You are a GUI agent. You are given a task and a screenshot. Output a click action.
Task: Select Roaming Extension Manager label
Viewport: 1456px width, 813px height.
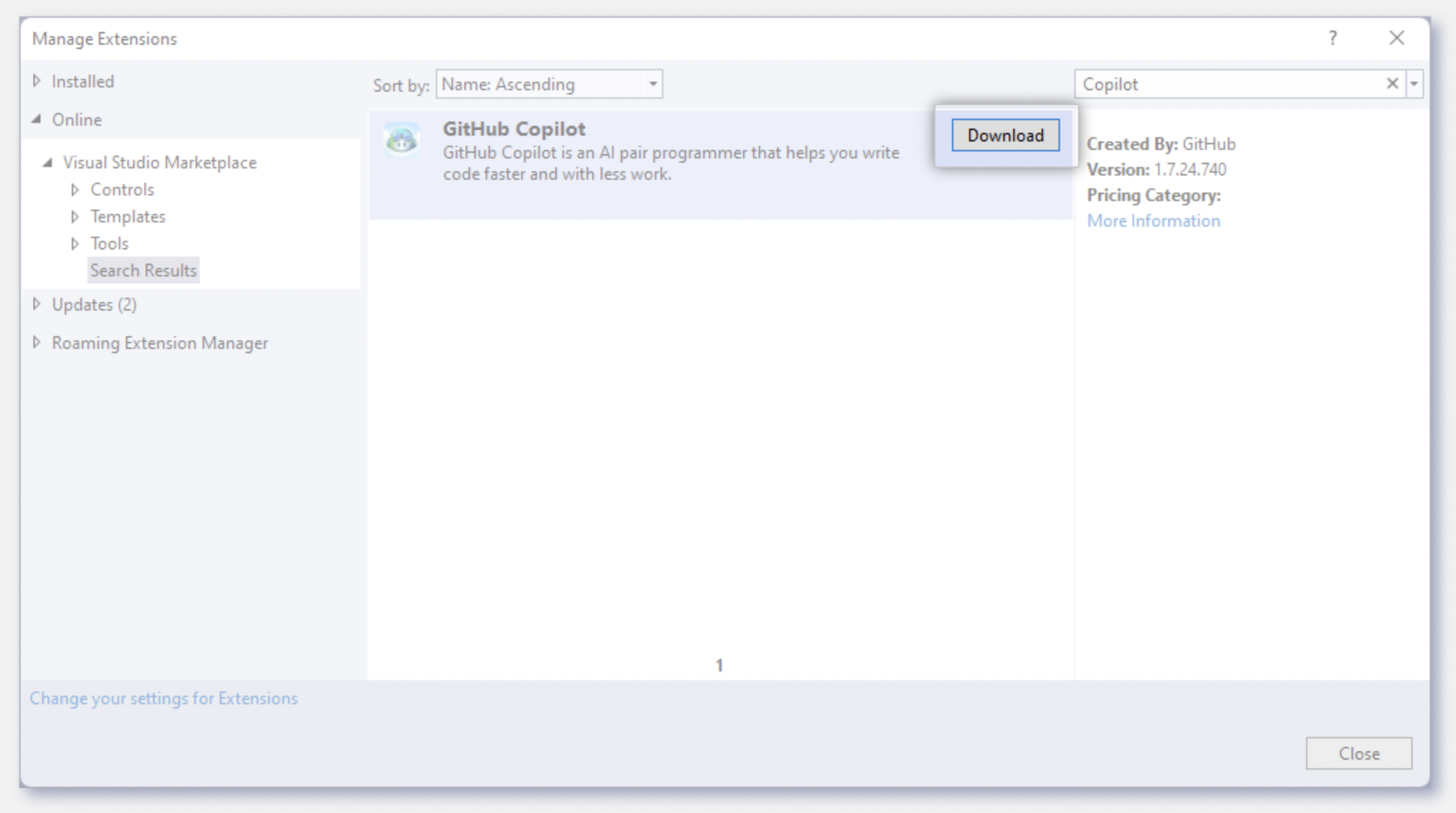160,343
